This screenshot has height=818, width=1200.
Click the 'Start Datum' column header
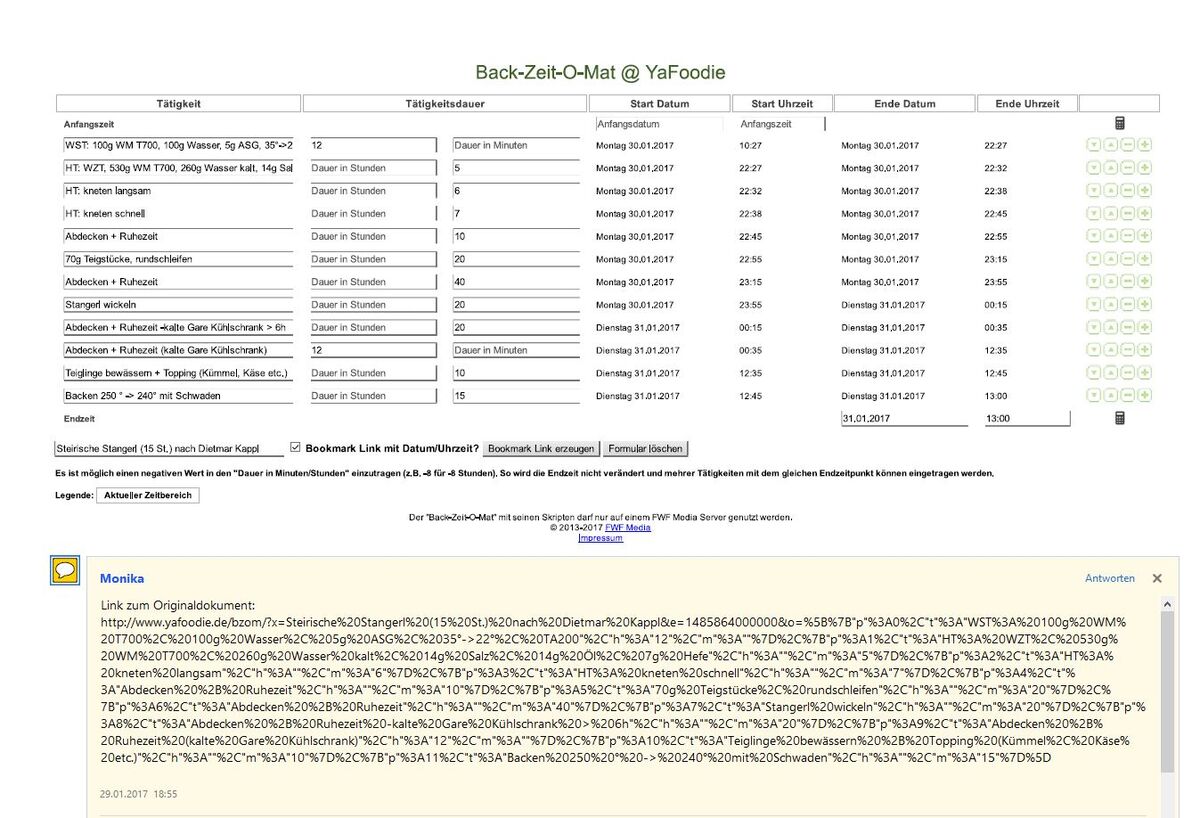click(x=660, y=104)
